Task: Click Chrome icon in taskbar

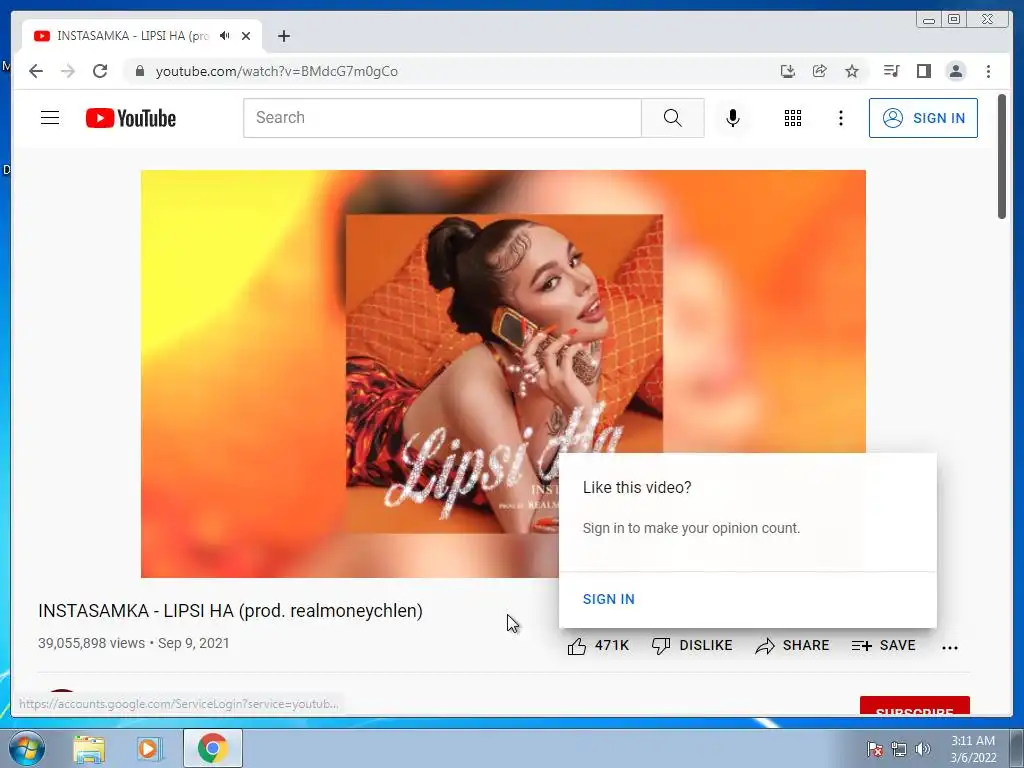Action: [x=212, y=748]
